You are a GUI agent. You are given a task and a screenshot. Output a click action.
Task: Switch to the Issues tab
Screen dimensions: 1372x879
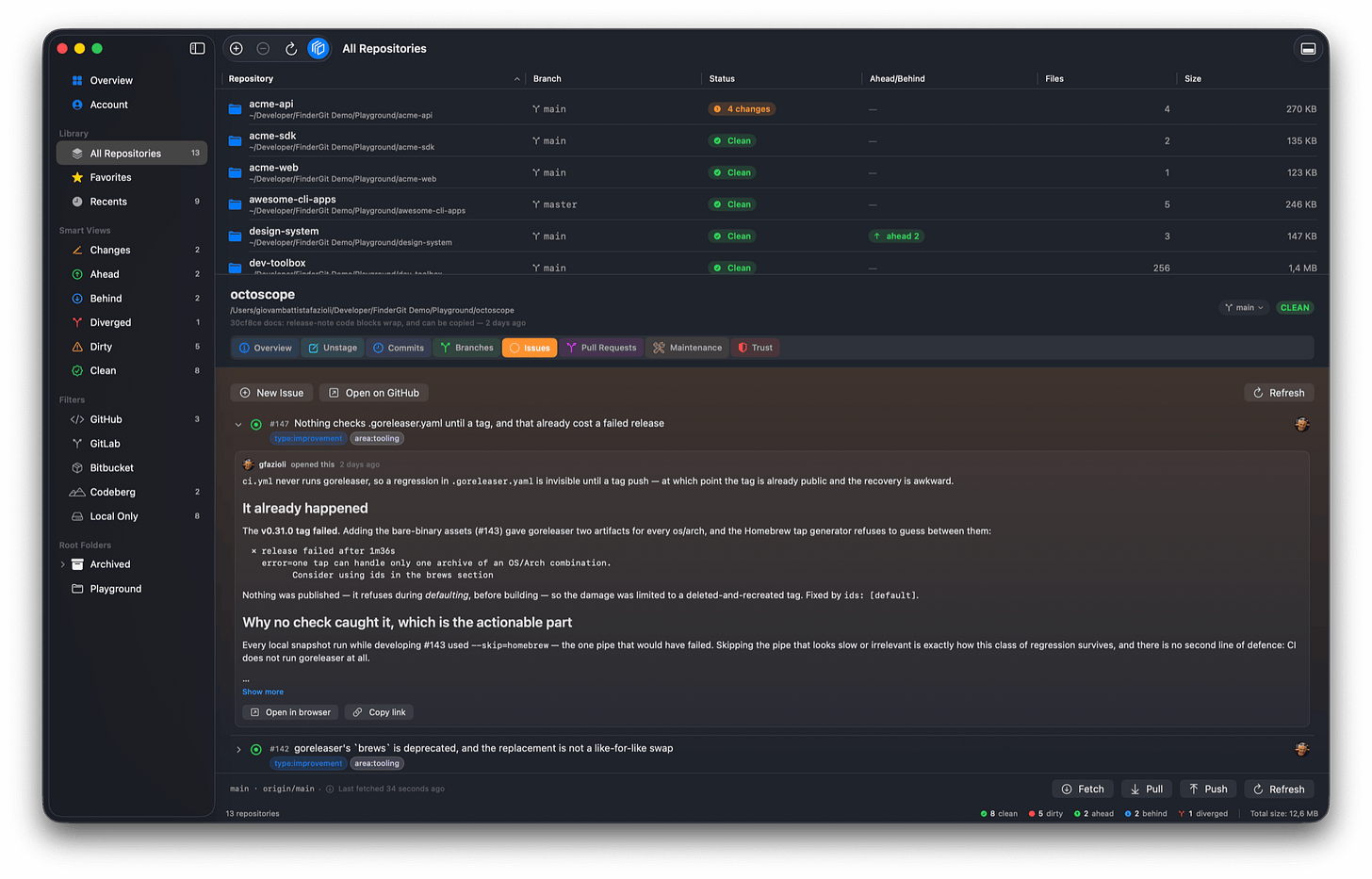point(530,348)
